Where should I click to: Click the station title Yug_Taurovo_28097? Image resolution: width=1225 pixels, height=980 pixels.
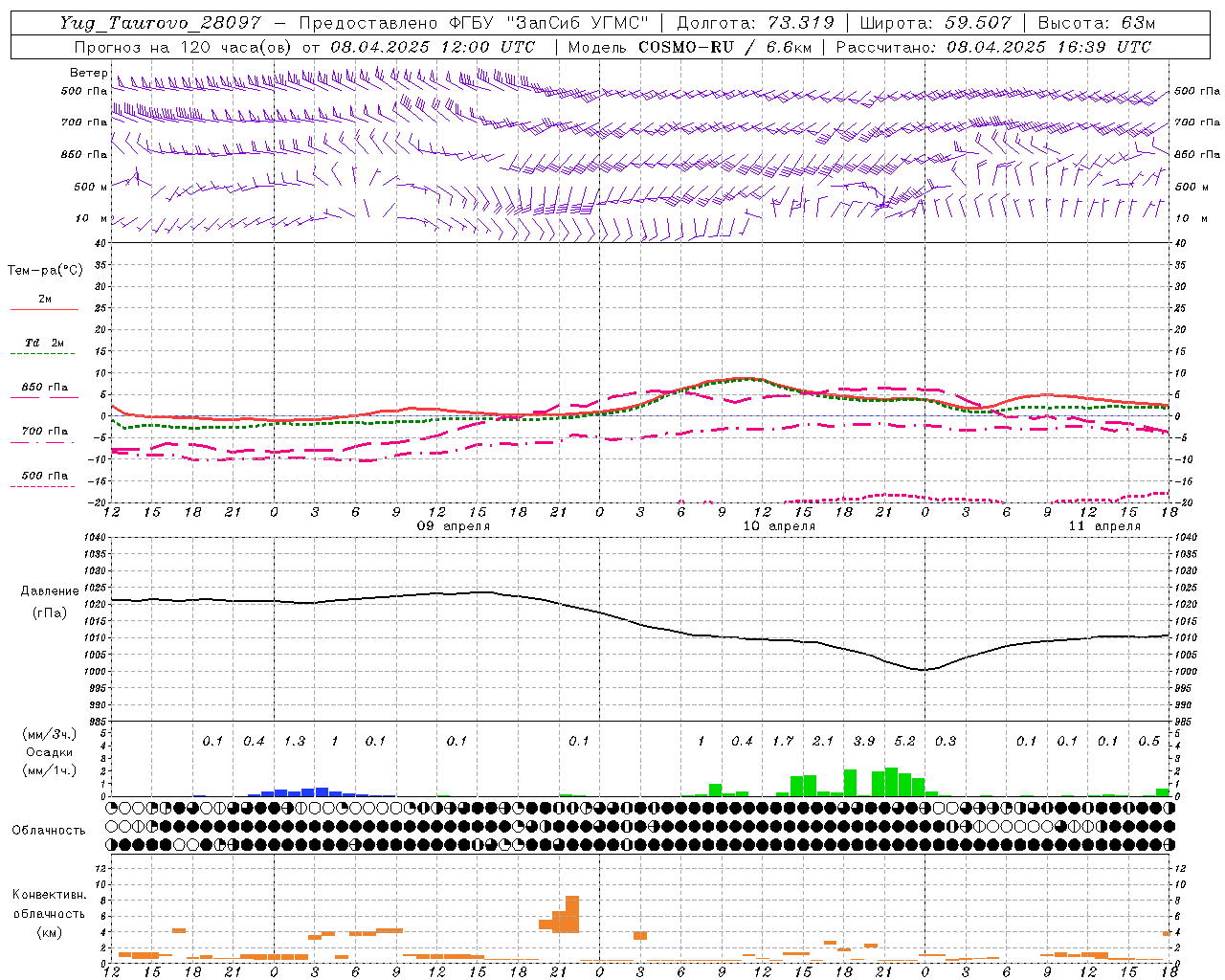pyautogui.click(x=160, y=23)
